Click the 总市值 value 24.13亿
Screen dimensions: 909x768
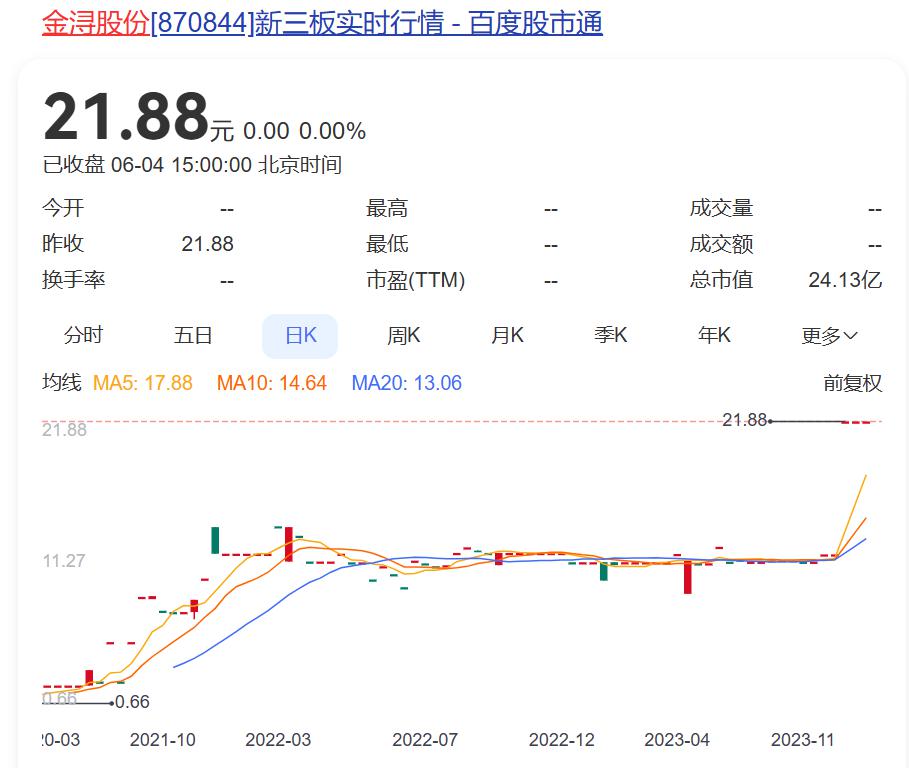click(x=845, y=280)
